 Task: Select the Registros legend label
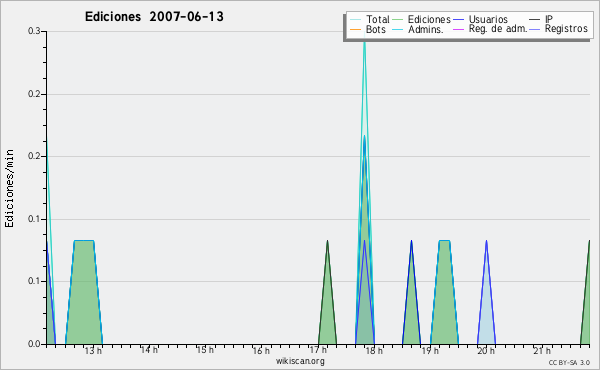pyautogui.click(x=566, y=29)
